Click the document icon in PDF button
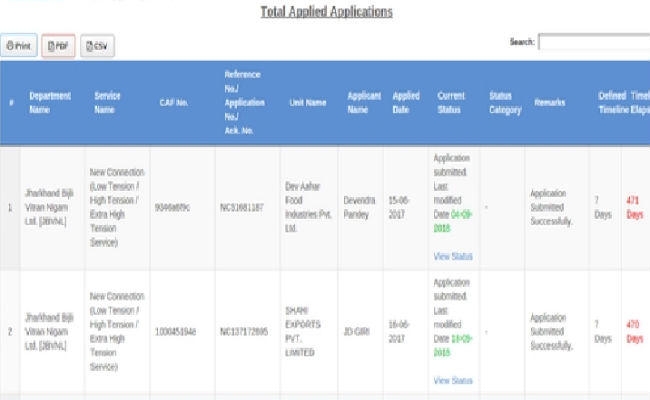This screenshot has height=400, width=650. (x=51, y=46)
